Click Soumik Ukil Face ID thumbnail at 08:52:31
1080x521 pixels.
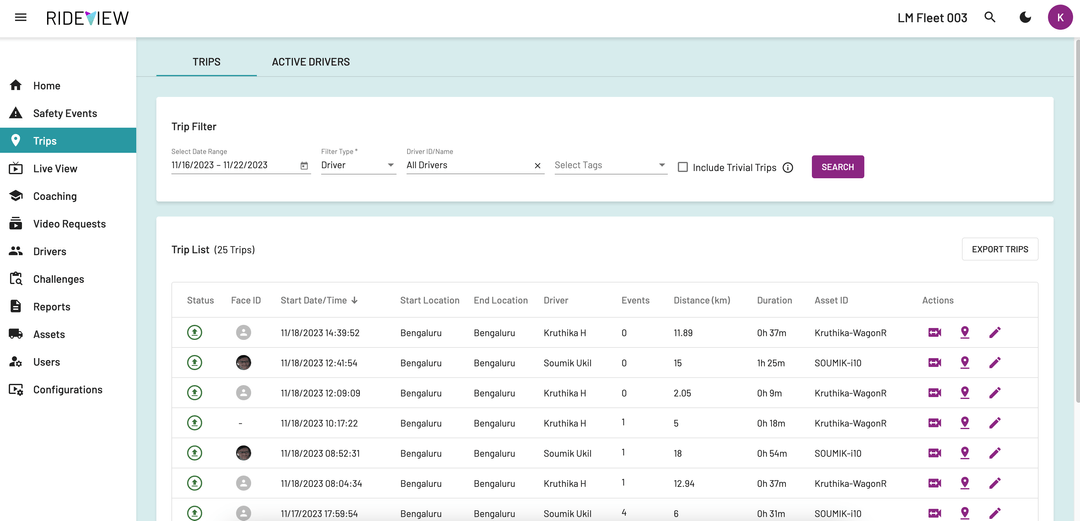pyautogui.click(x=243, y=453)
